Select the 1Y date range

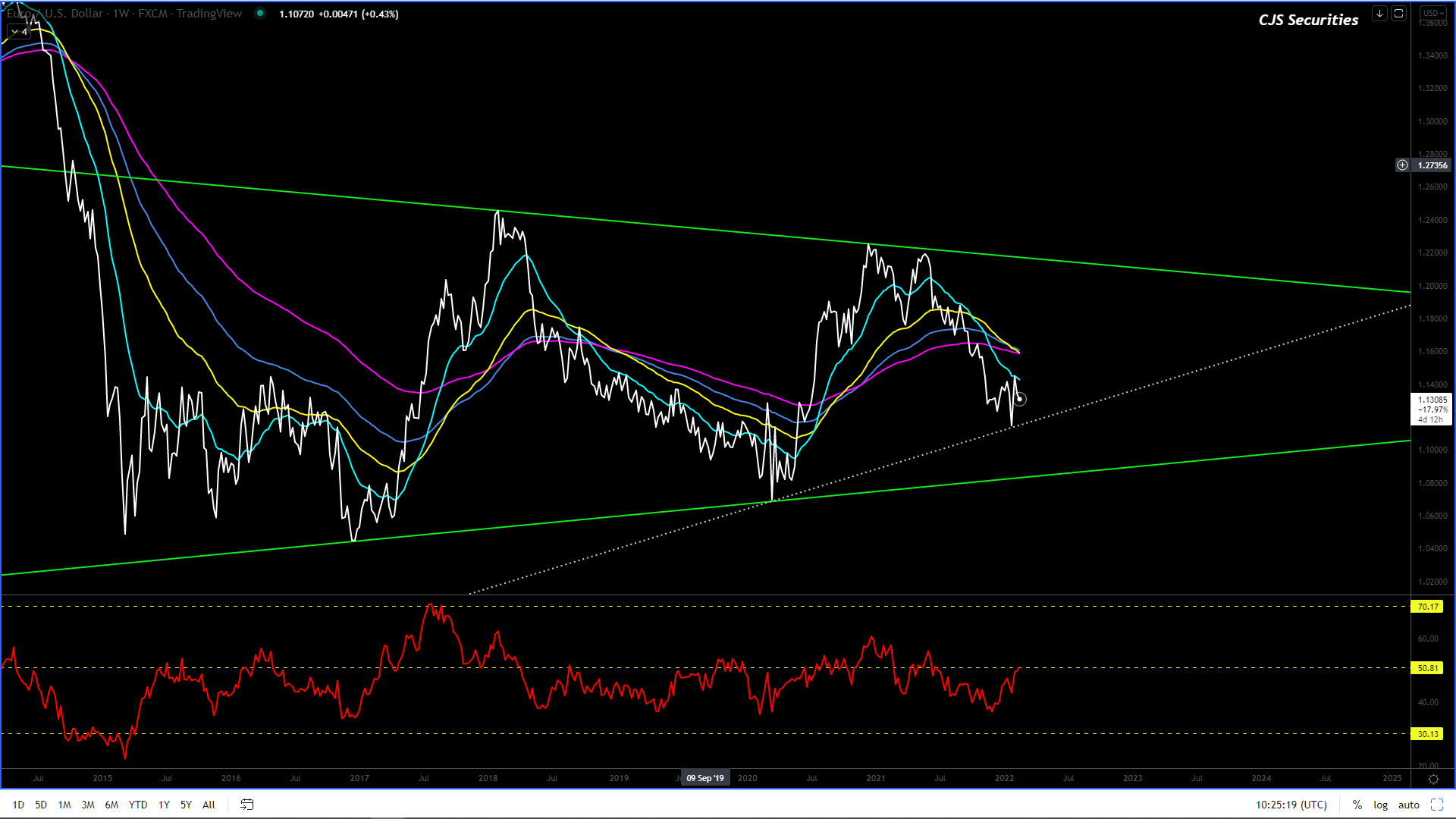coord(164,805)
